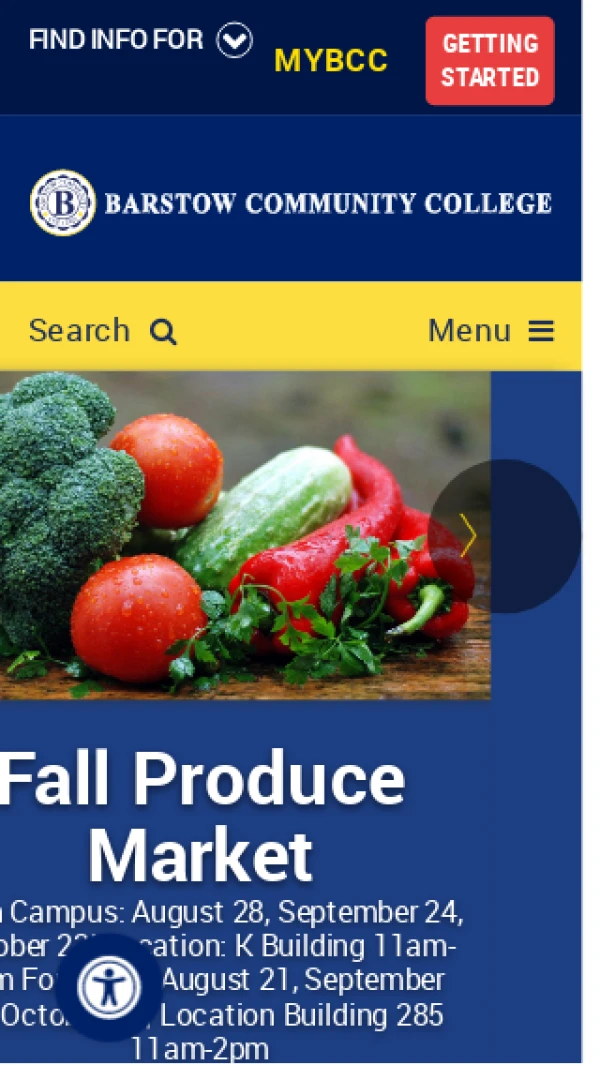Expand the Find Info For circled chevron
The width and height of the screenshot is (600, 1065).
tap(234, 40)
